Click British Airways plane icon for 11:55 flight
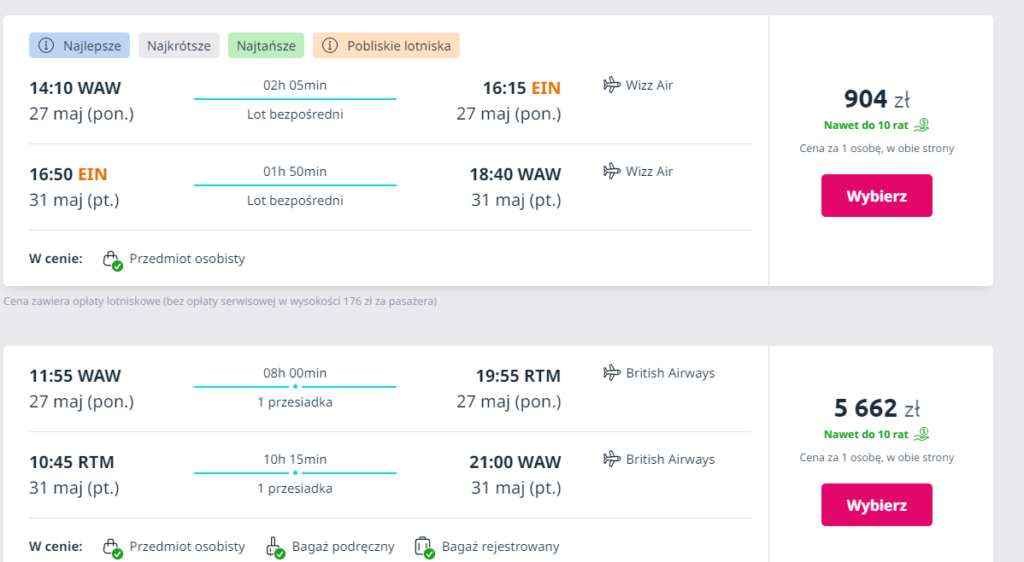This screenshot has width=1024, height=562. pyautogui.click(x=612, y=373)
